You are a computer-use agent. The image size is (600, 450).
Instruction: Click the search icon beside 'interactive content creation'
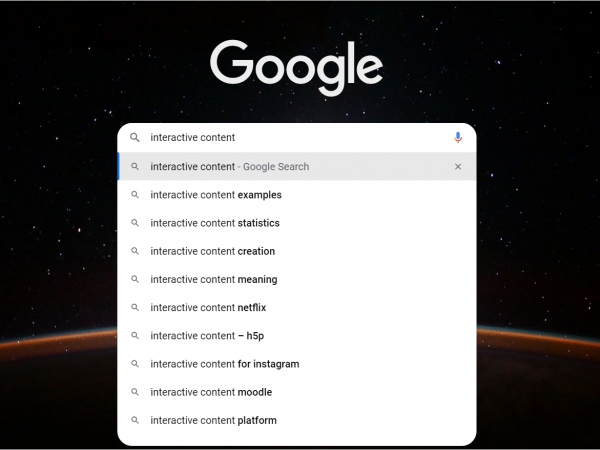pyautogui.click(x=135, y=251)
